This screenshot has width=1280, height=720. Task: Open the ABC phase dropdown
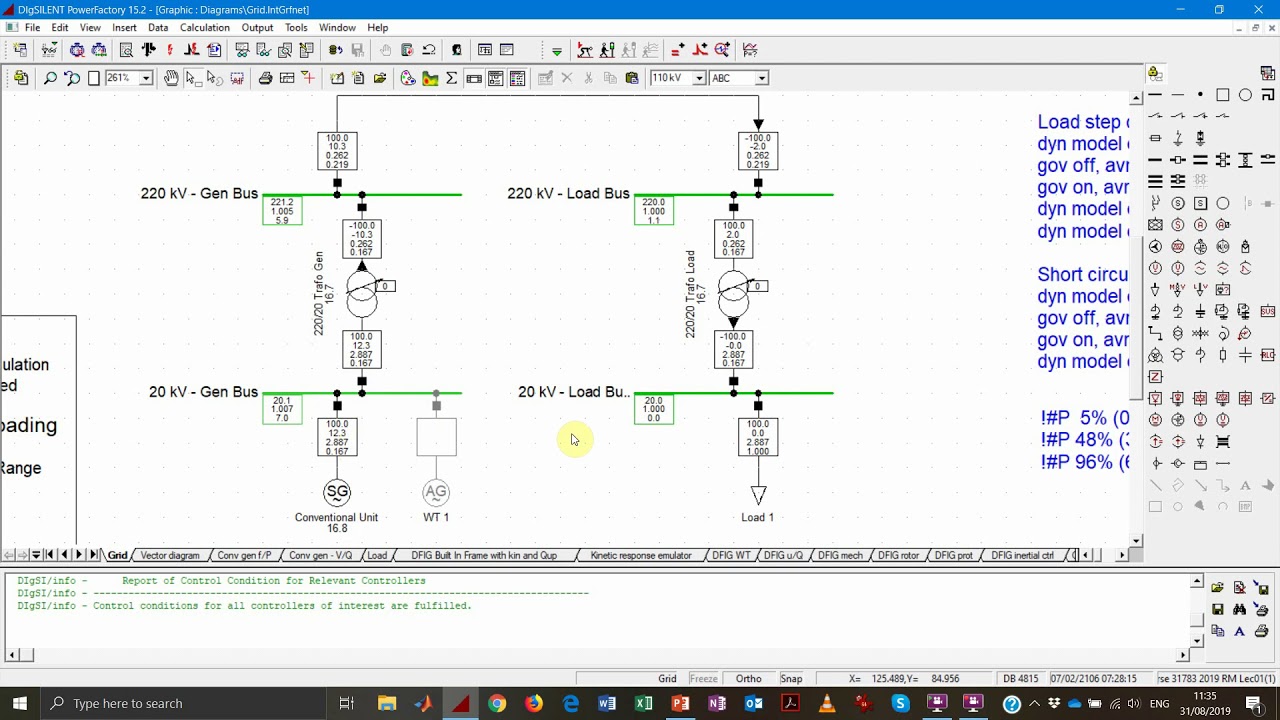click(x=761, y=78)
